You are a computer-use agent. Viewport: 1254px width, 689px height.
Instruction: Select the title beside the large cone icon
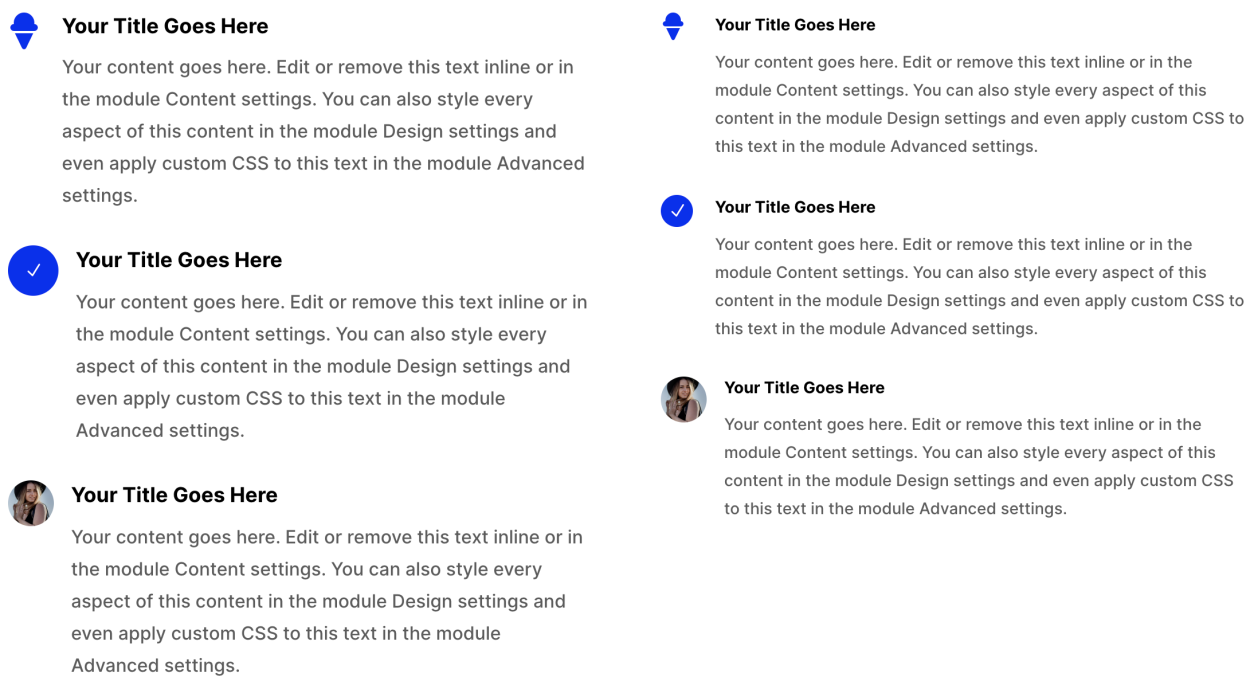tap(165, 27)
